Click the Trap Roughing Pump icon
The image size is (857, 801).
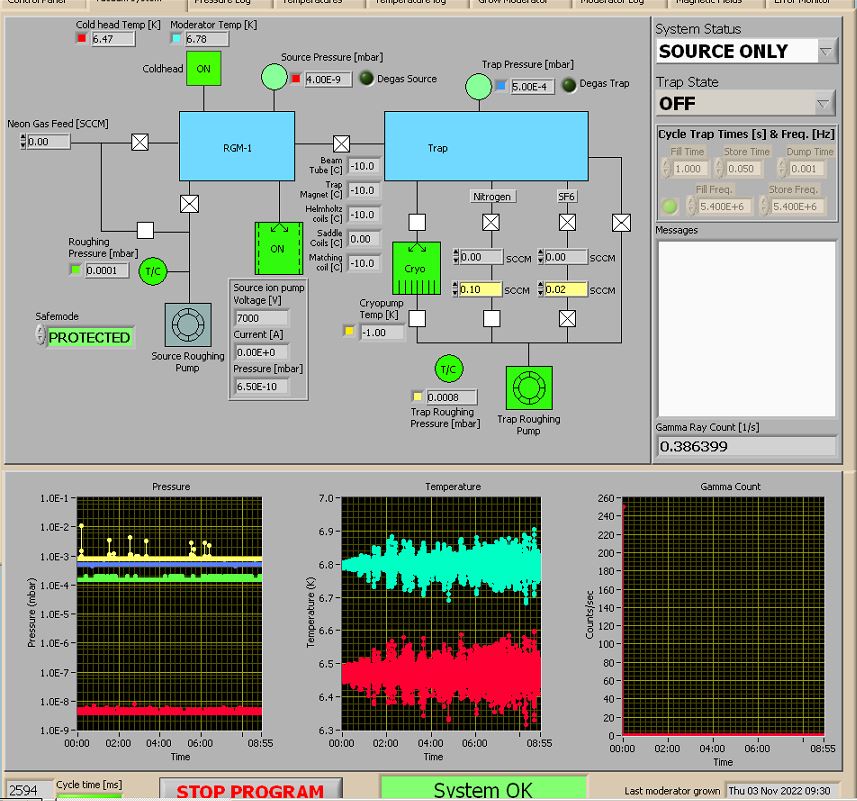pos(528,387)
